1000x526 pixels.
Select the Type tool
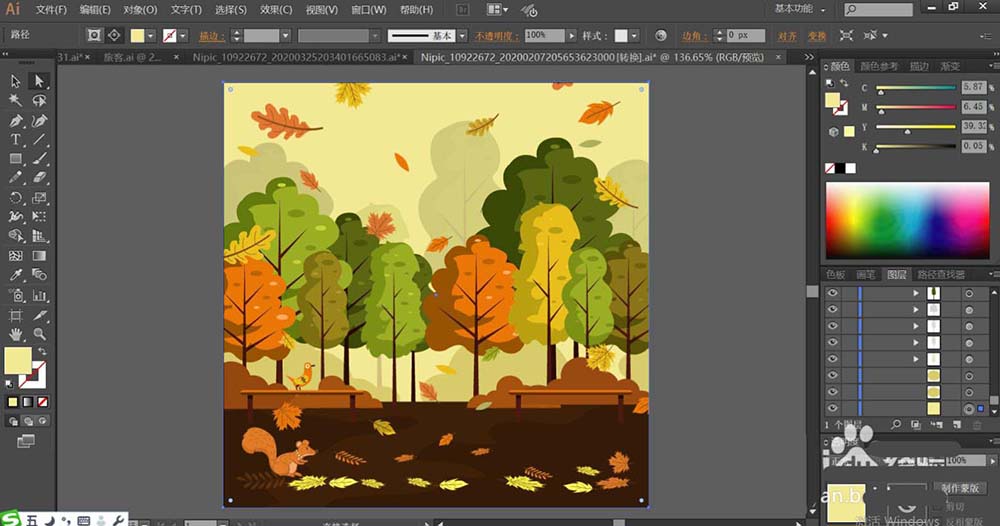coord(16,140)
